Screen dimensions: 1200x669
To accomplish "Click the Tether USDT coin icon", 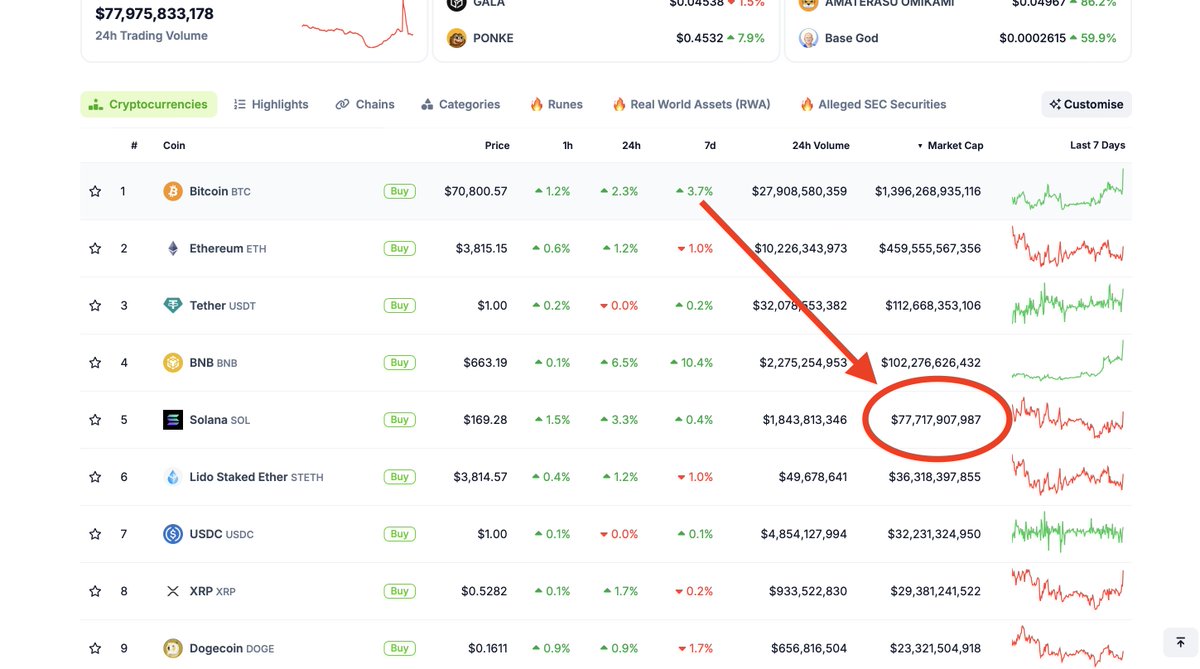I will click(x=170, y=305).
